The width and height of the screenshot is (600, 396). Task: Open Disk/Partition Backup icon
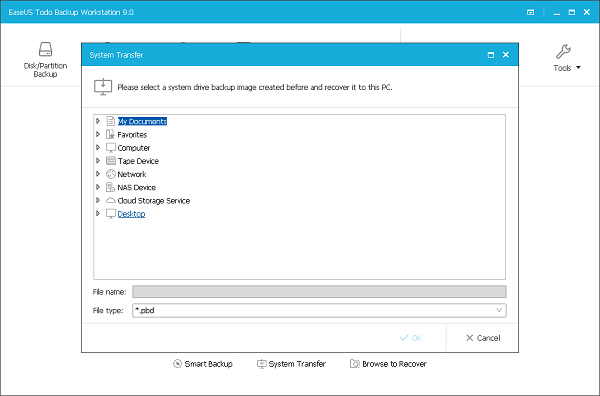[x=46, y=49]
